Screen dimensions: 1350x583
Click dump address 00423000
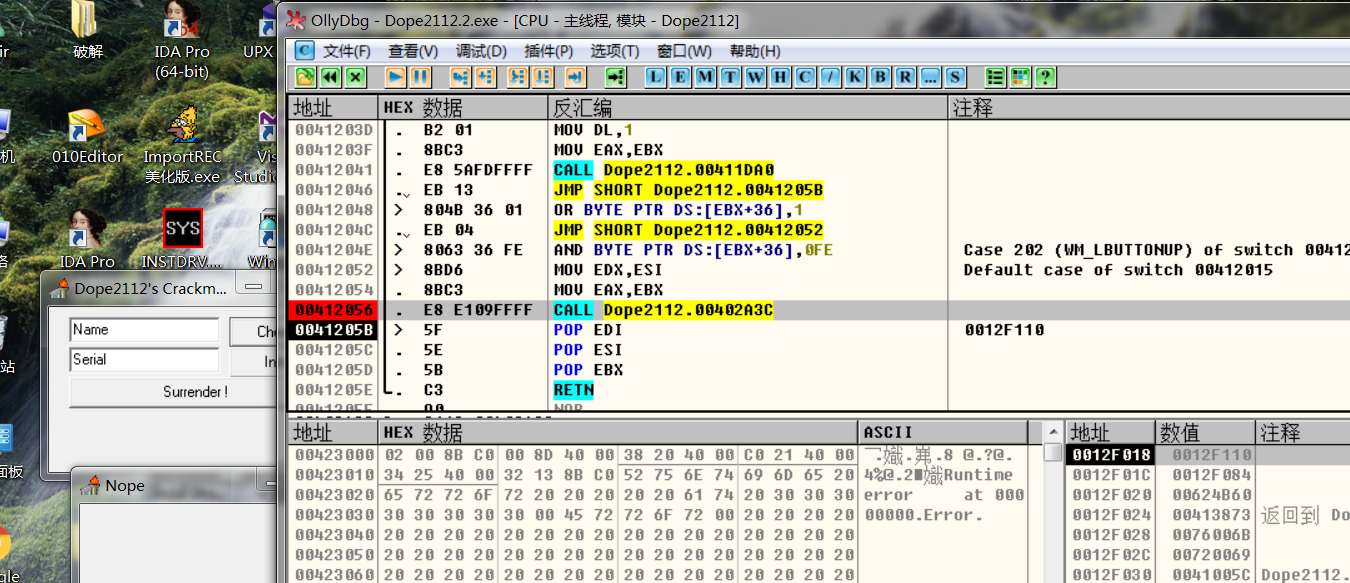point(333,455)
